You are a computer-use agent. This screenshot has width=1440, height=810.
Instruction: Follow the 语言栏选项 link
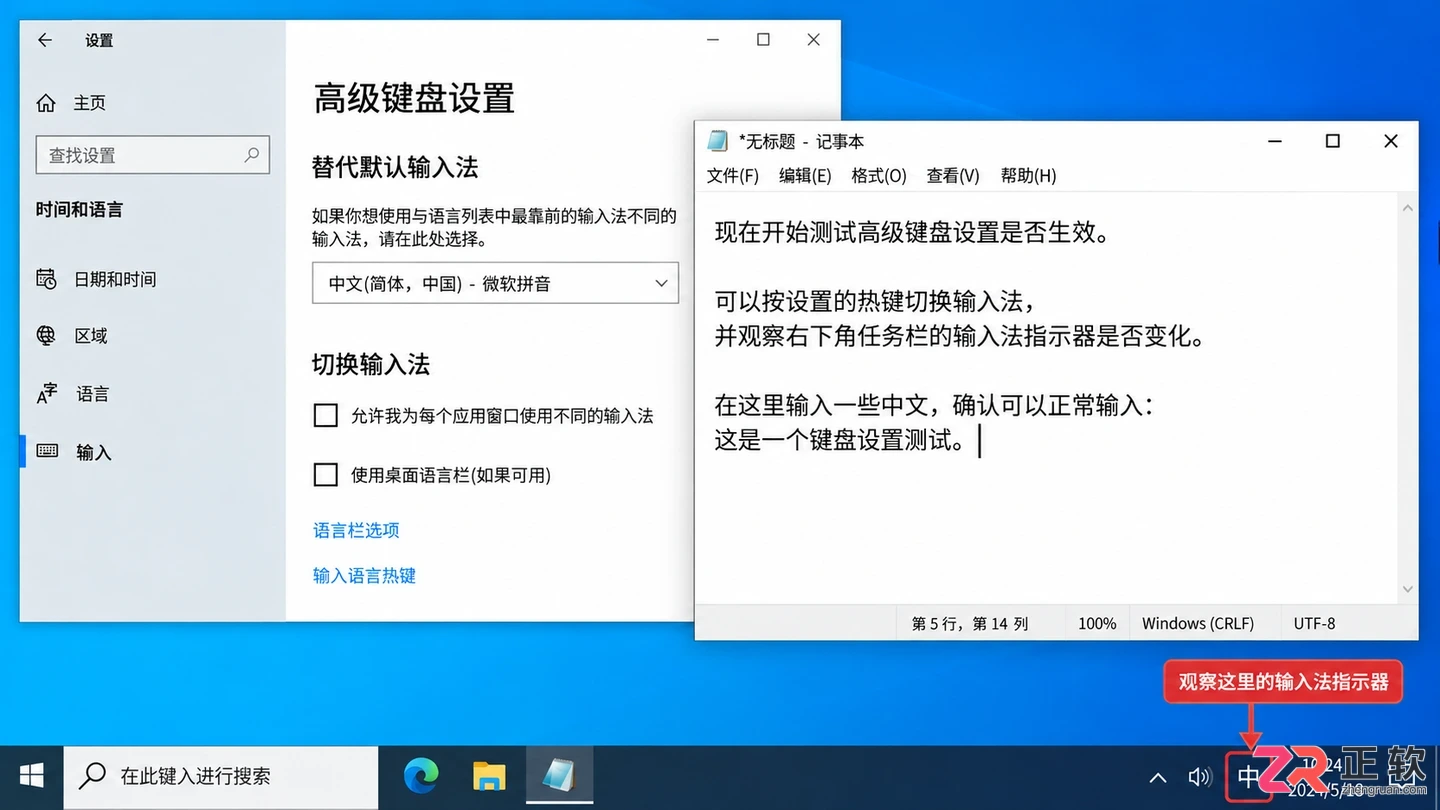356,530
